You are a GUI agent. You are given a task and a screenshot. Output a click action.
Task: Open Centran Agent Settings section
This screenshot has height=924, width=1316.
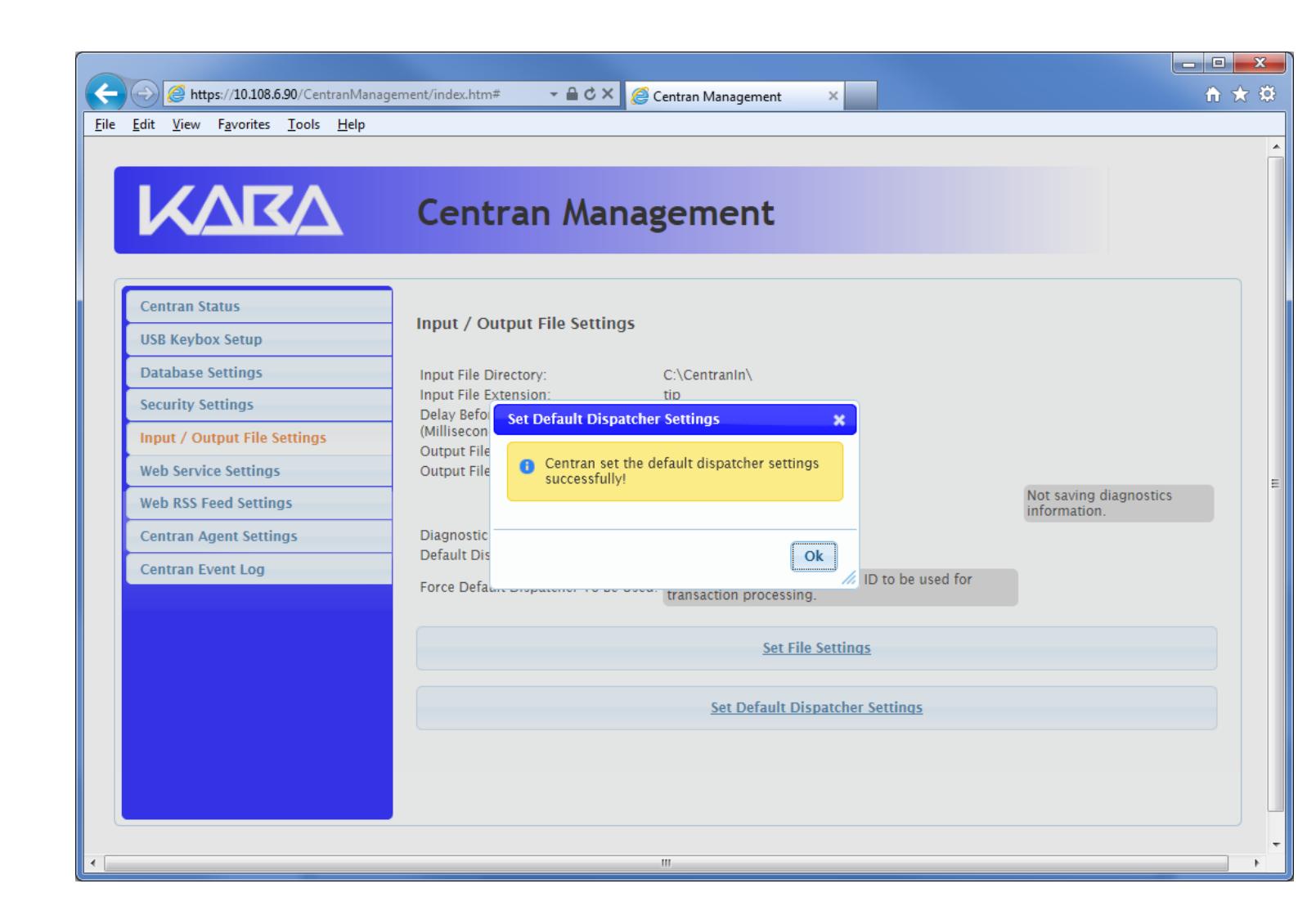click(259, 536)
